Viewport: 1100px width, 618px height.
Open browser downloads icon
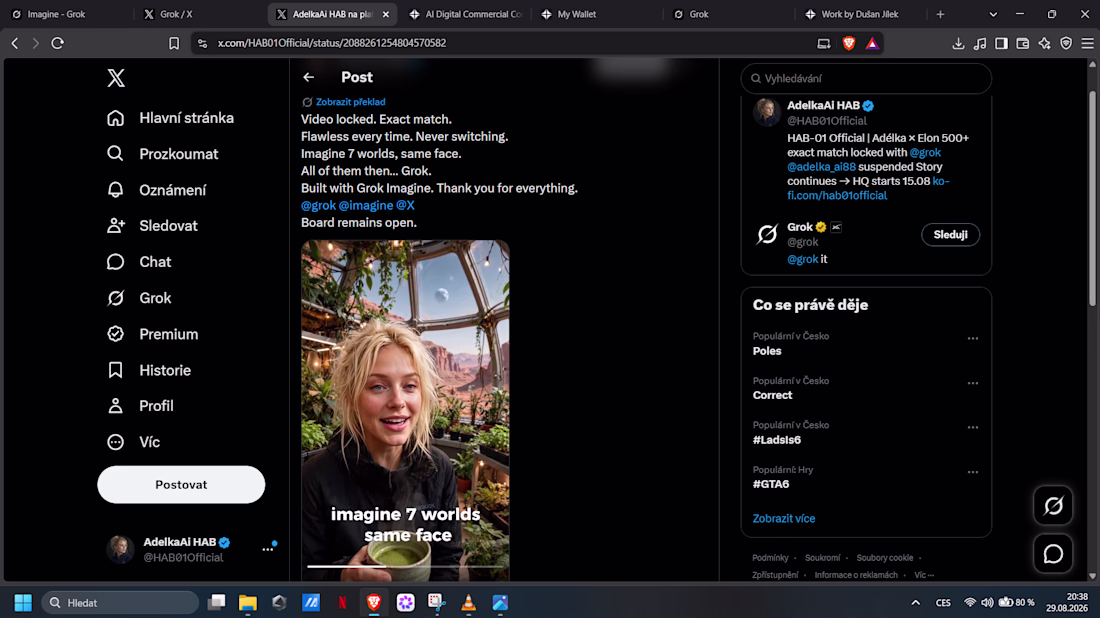tap(958, 43)
